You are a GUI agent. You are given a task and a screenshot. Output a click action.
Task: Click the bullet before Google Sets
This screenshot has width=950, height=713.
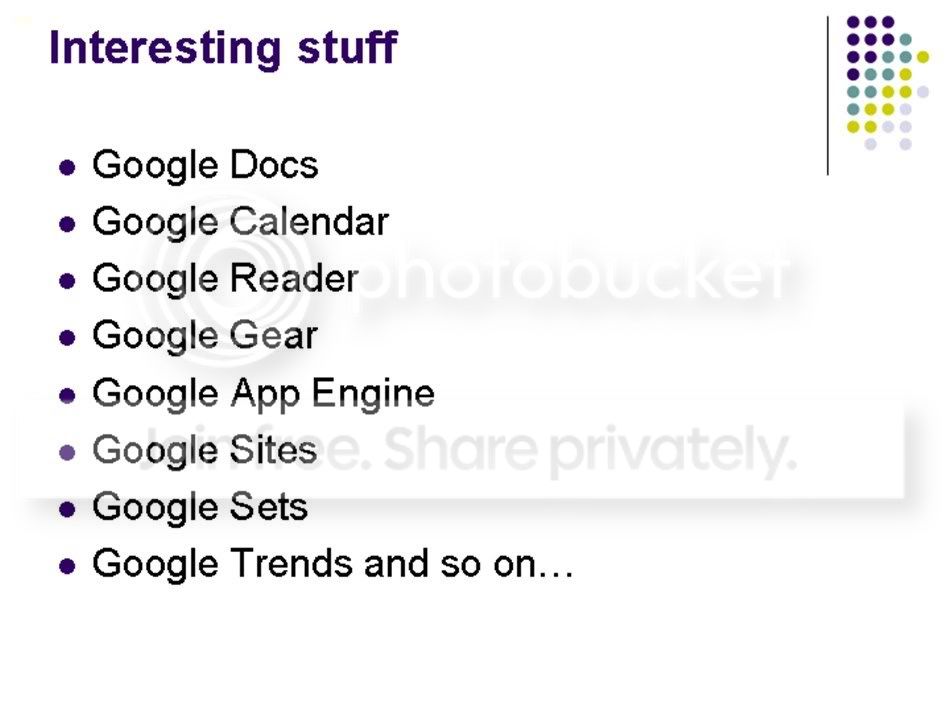point(67,509)
